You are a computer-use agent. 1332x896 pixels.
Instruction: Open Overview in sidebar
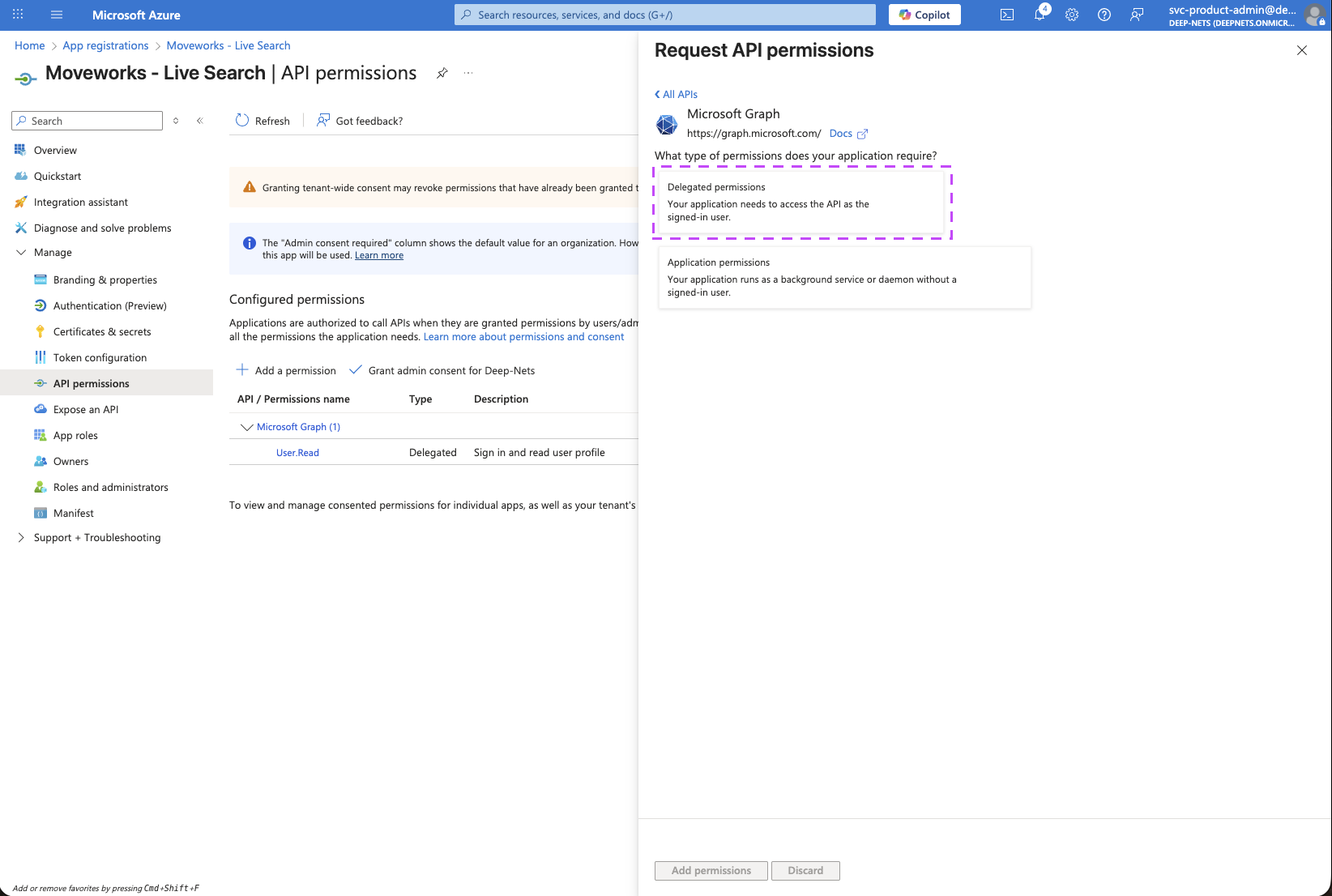[55, 150]
